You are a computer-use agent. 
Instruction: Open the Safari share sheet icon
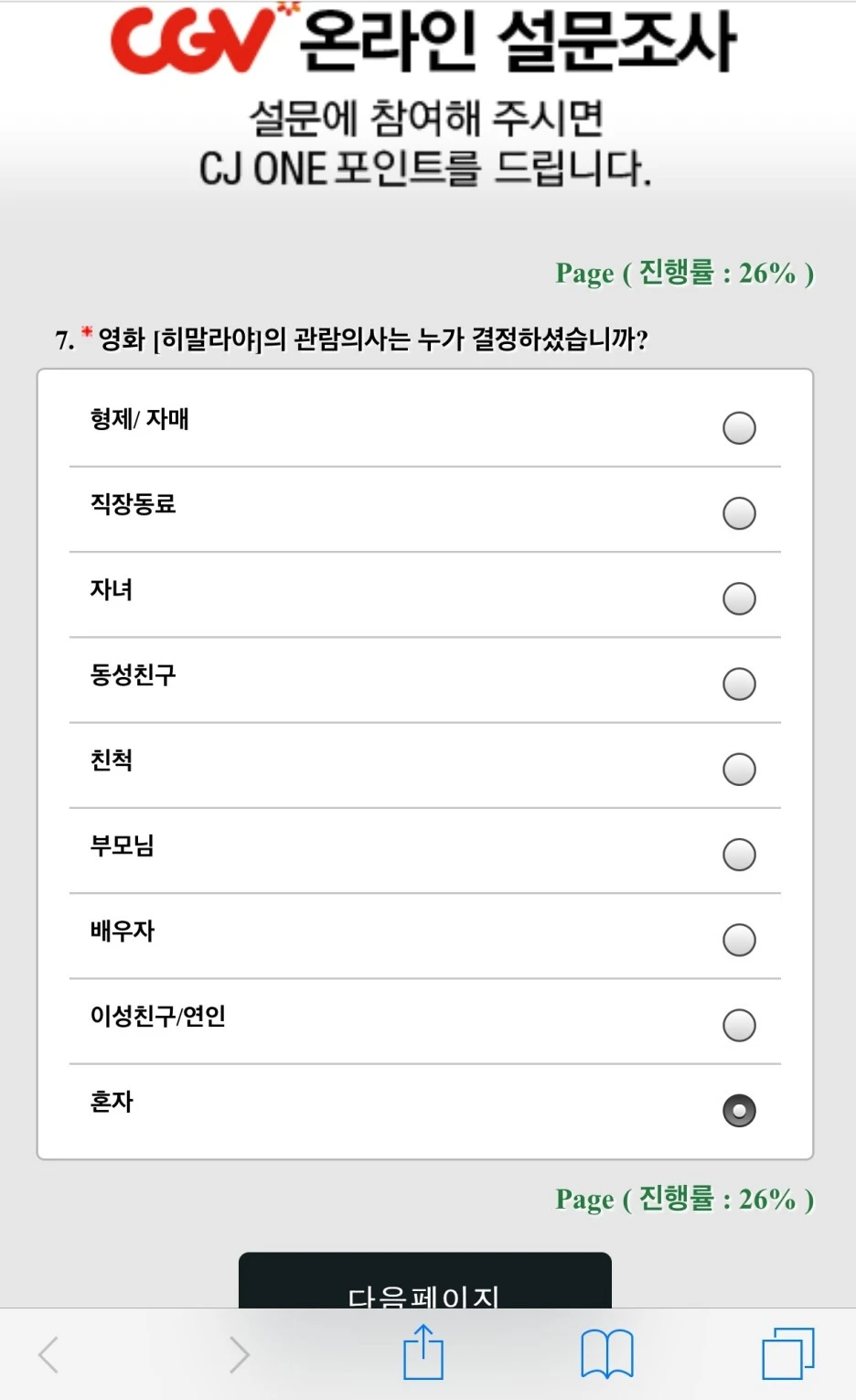(423, 1352)
